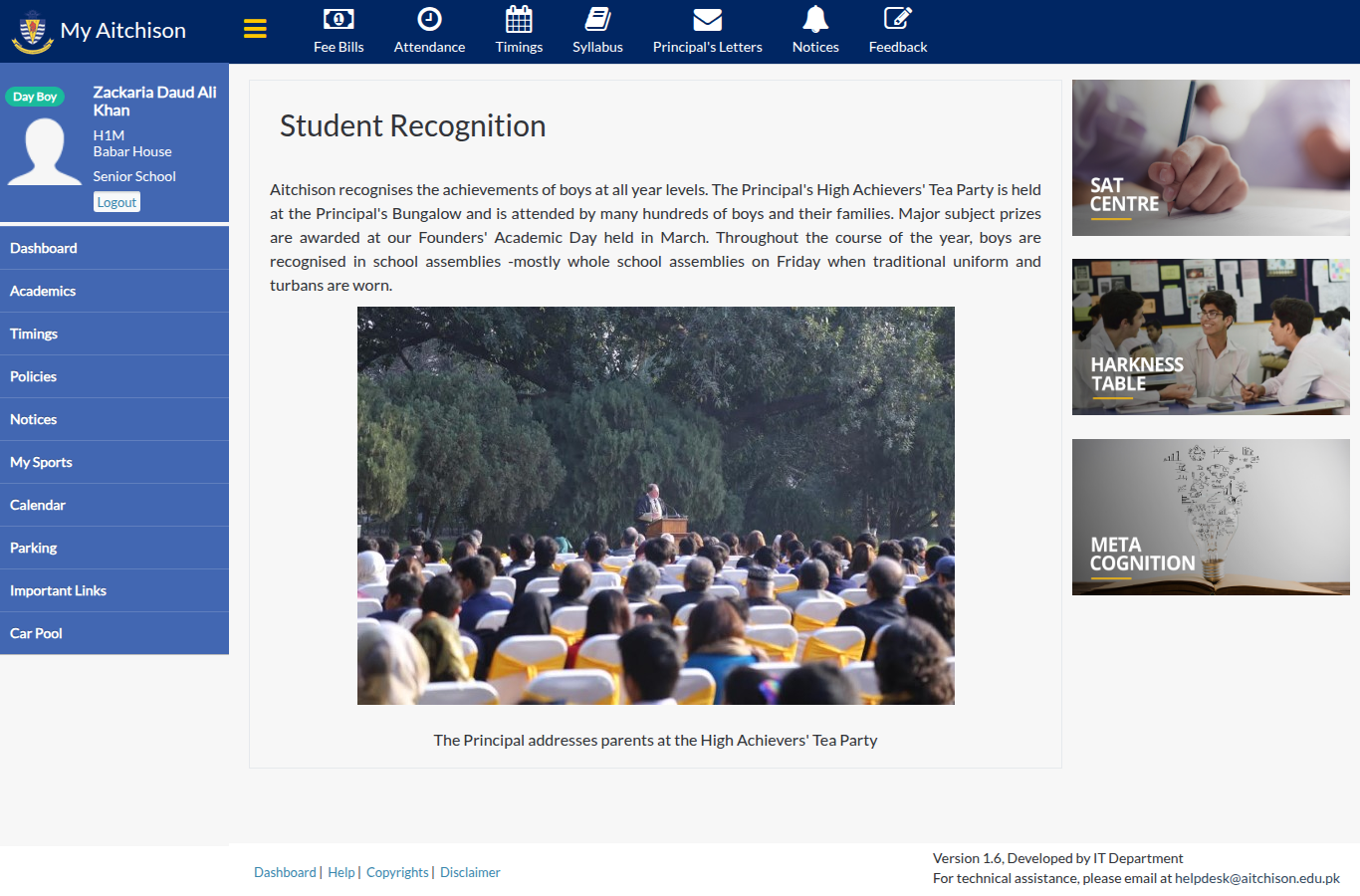Open Dashboard in the sidebar
1360x896 pixels.
114,248
